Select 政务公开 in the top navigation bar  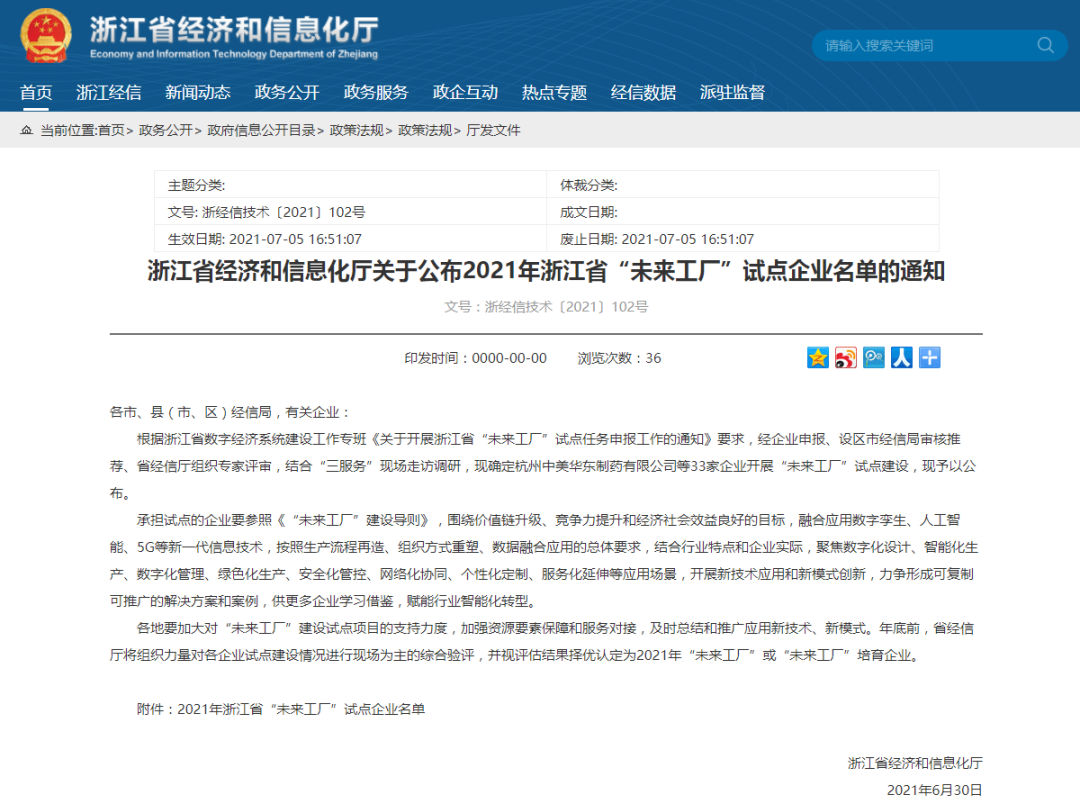pyautogui.click(x=287, y=92)
